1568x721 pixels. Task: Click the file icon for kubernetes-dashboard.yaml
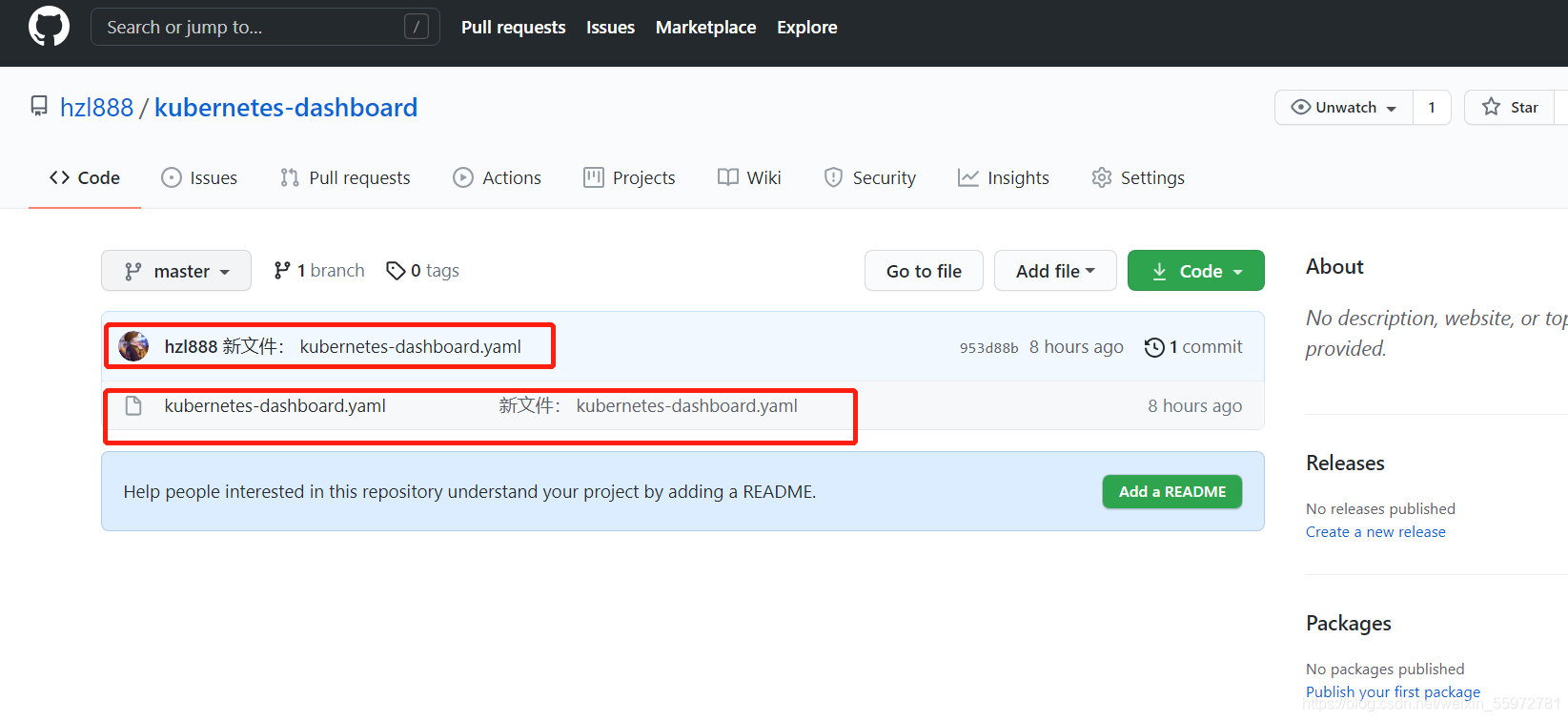pyautogui.click(x=133, y=405)
